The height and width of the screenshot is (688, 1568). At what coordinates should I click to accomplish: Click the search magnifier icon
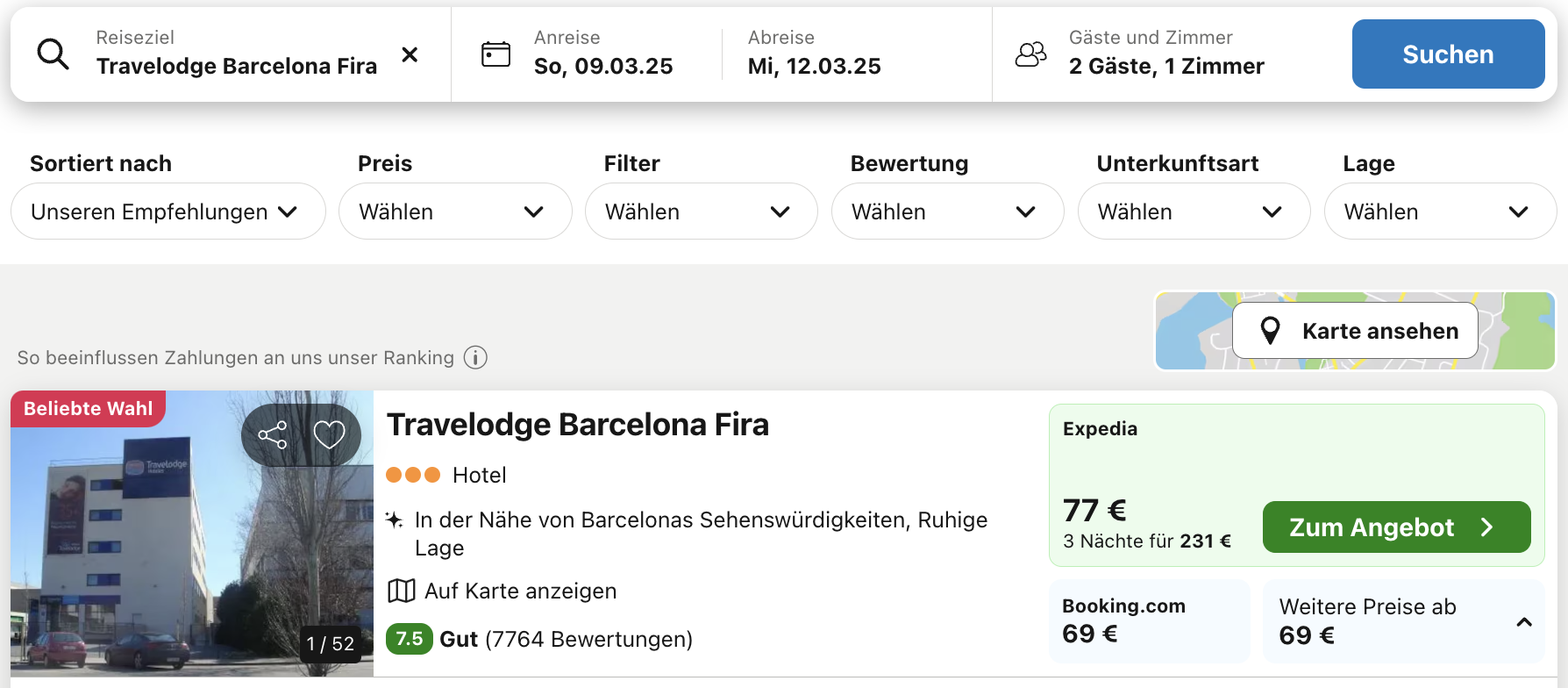click(53, 54)
